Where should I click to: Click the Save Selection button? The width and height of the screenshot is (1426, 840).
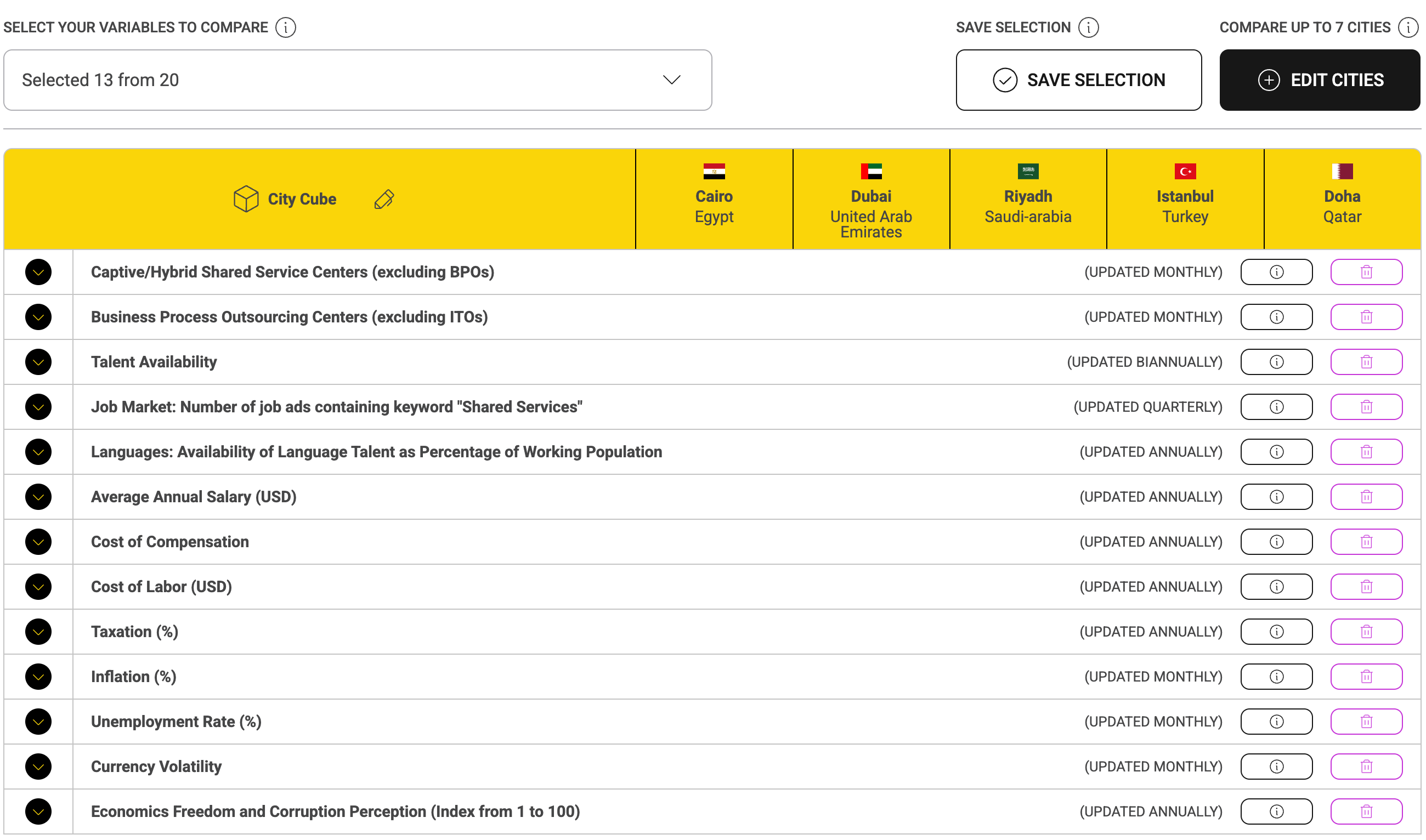click(1079, 80)
